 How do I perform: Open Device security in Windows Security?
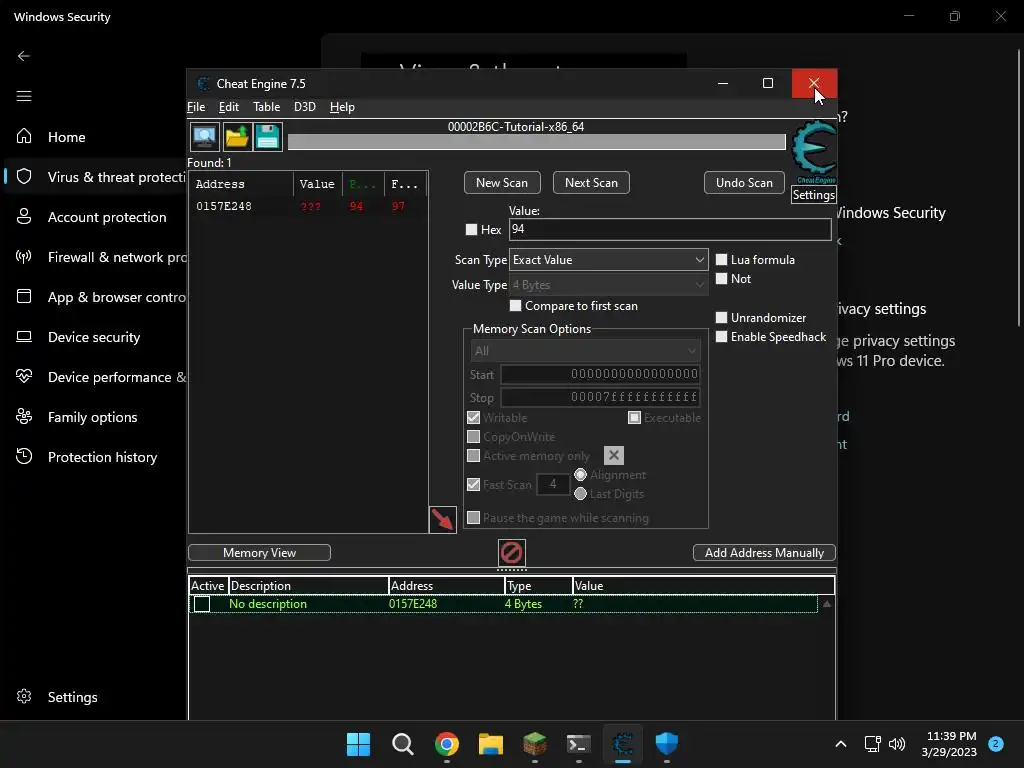tap(94, 337)
